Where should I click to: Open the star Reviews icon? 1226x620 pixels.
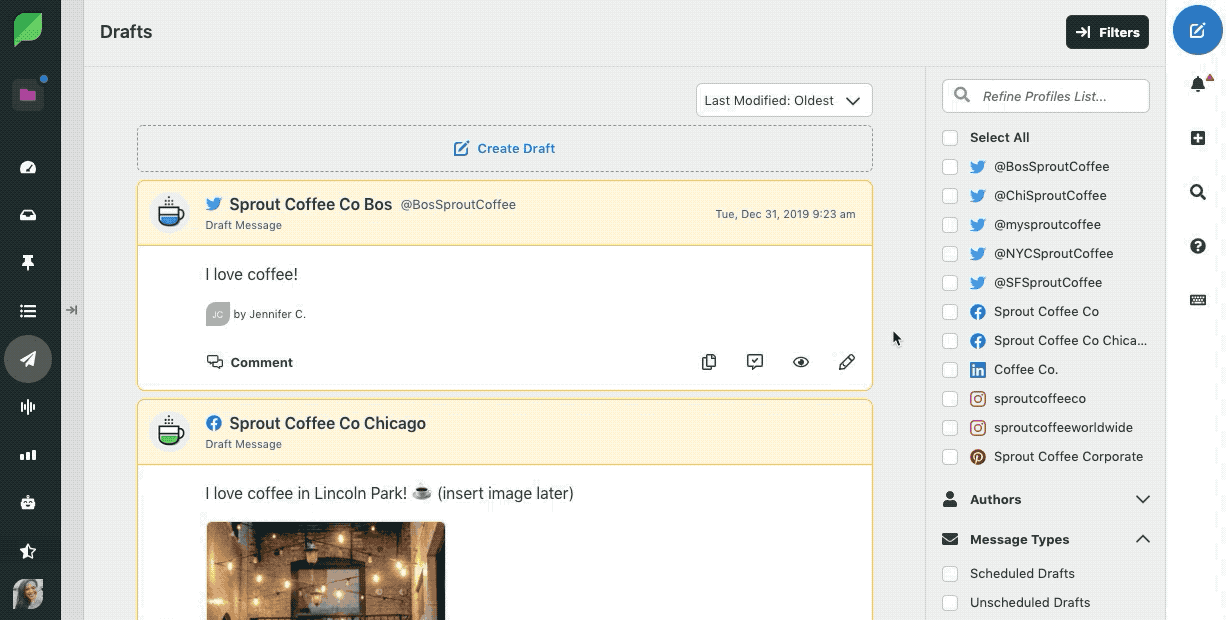tap(28, 551)
